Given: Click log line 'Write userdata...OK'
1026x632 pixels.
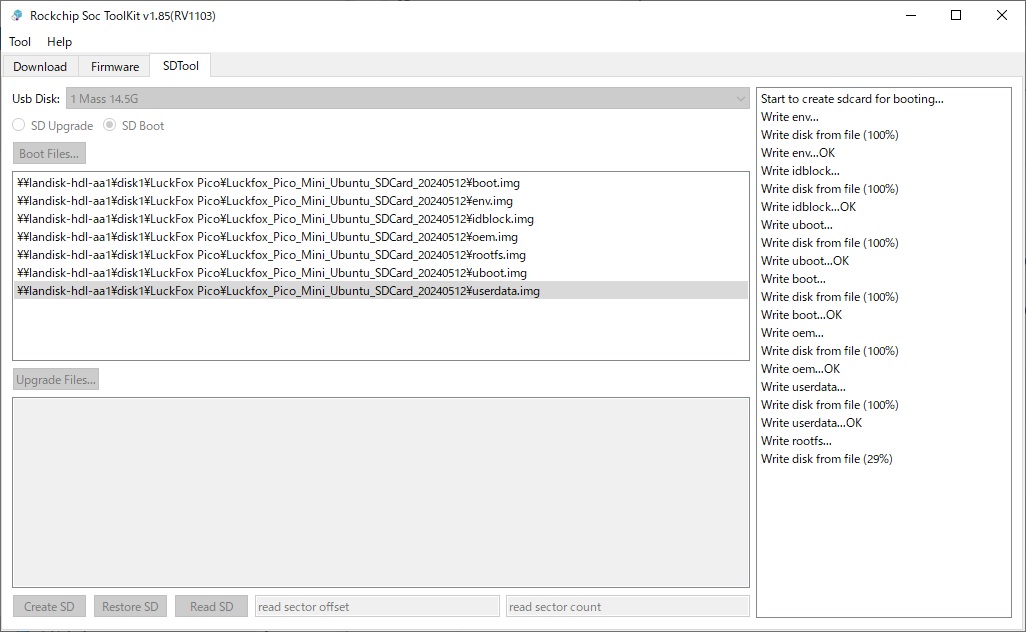Looking at the screenshot, I should point(811,423).
